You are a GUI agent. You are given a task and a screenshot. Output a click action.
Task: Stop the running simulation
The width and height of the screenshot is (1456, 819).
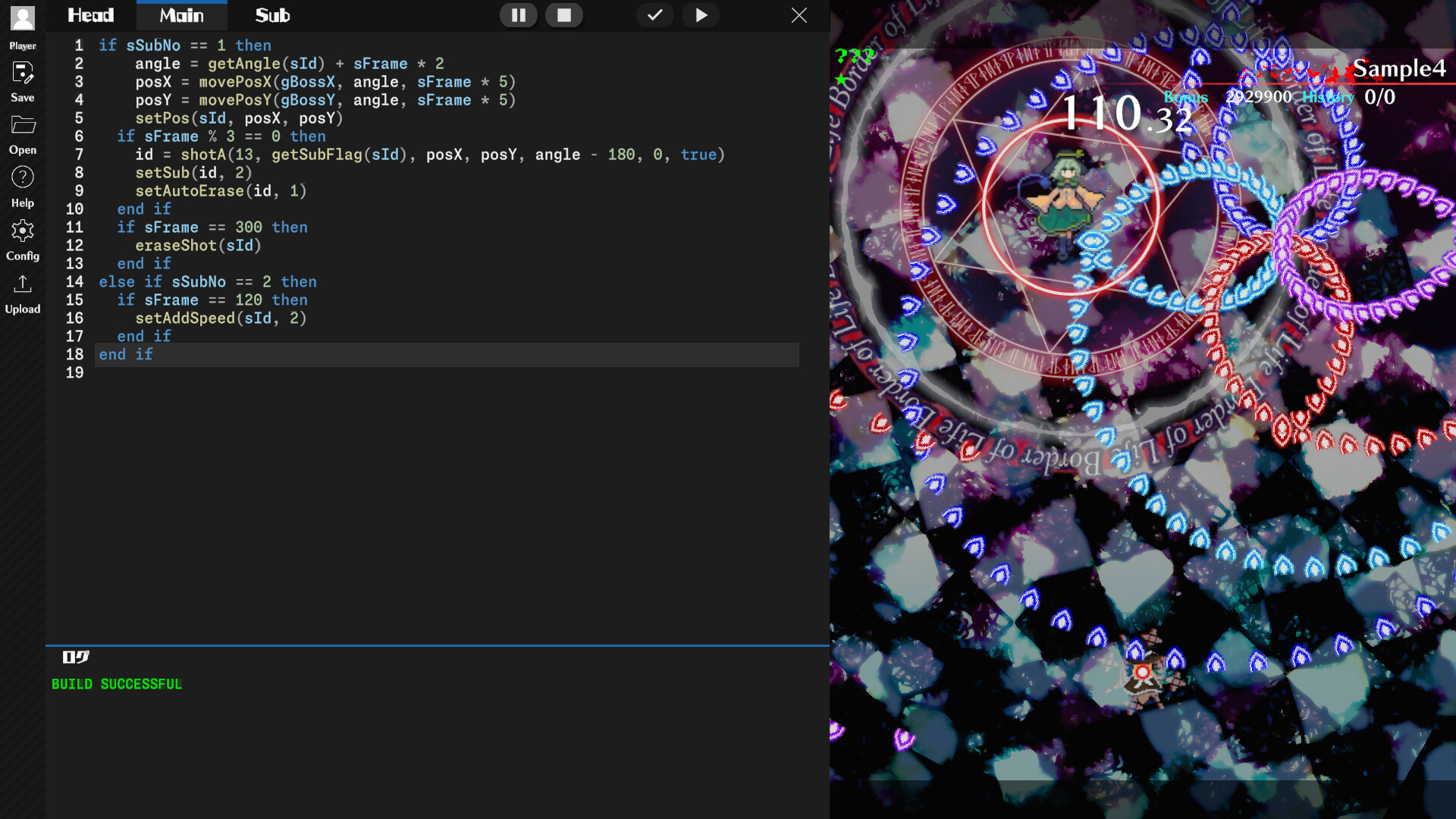564,14
